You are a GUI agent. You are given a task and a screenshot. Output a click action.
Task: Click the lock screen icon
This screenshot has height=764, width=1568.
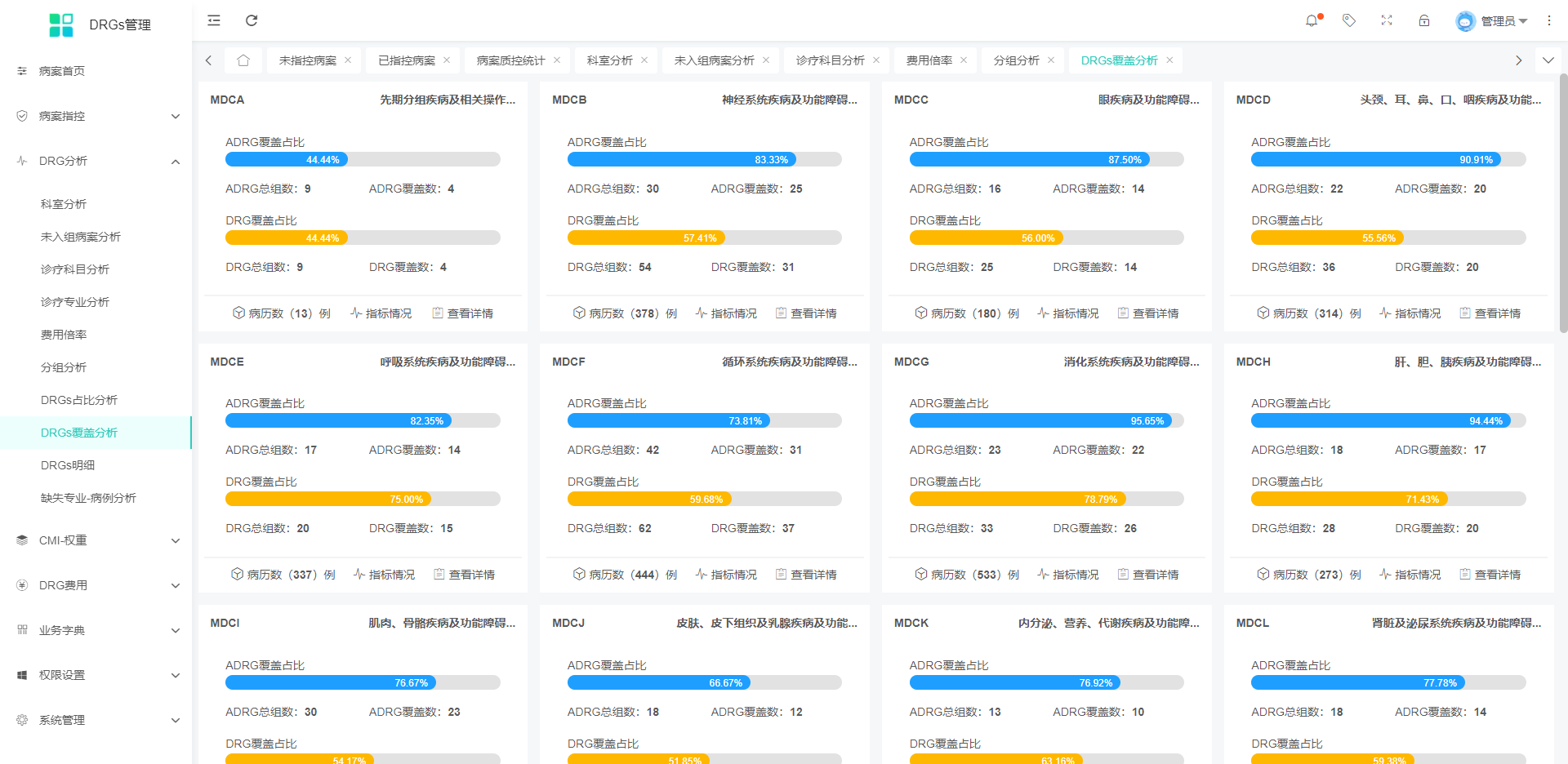click(x=1424, y=20)
